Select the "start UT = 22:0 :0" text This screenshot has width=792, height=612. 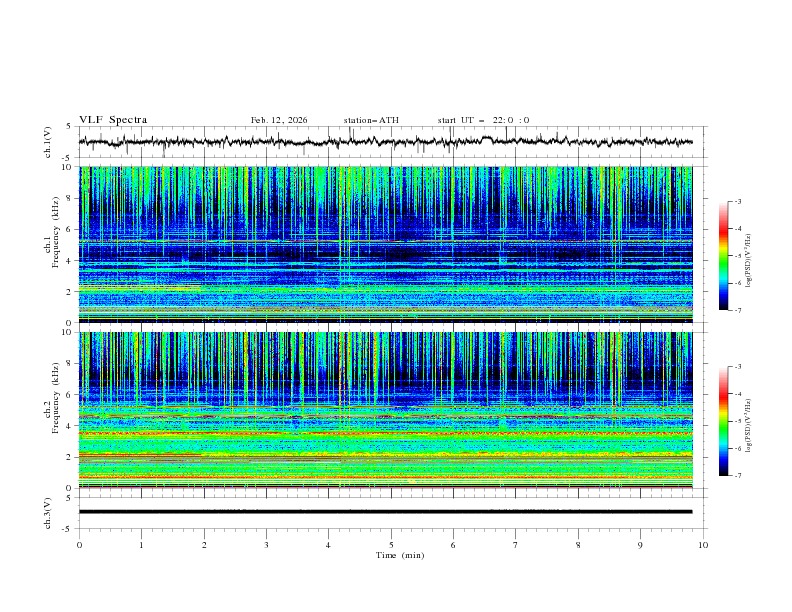coord(483,120)
